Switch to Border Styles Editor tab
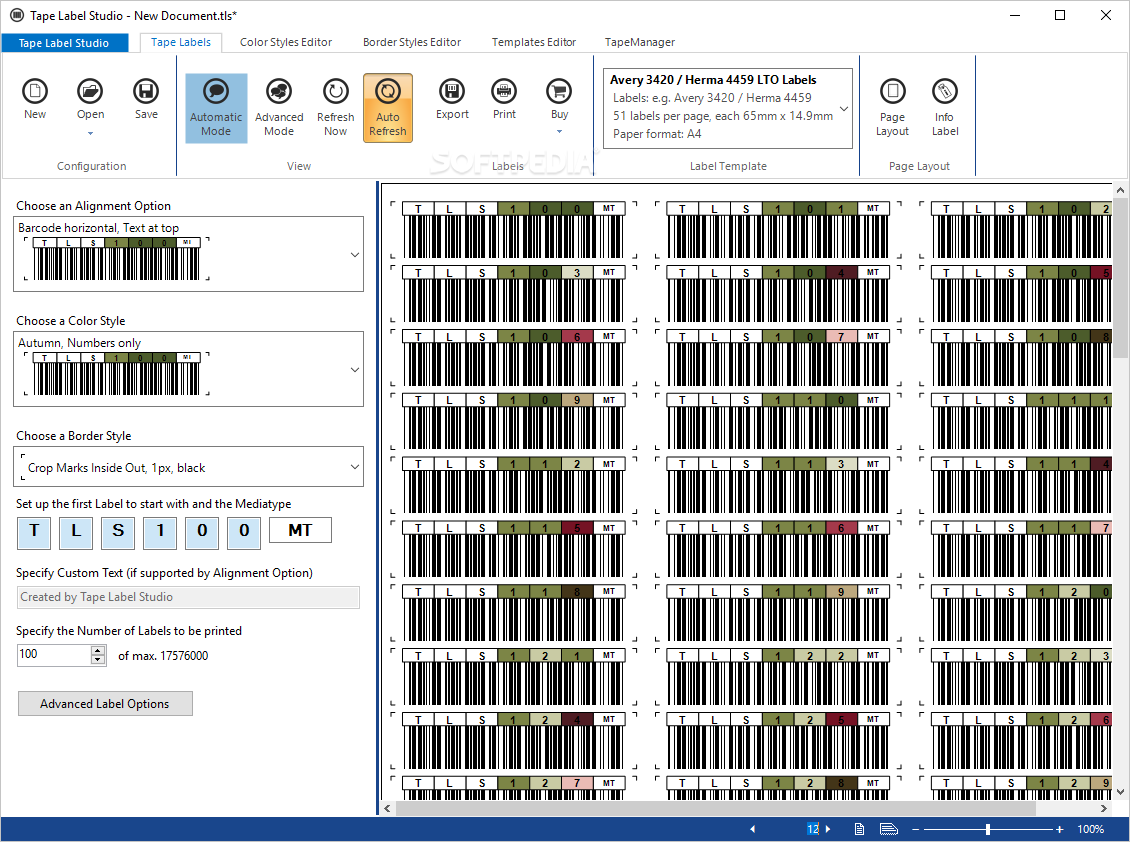This screenshot has height=842, width=1130. (412, 43)
